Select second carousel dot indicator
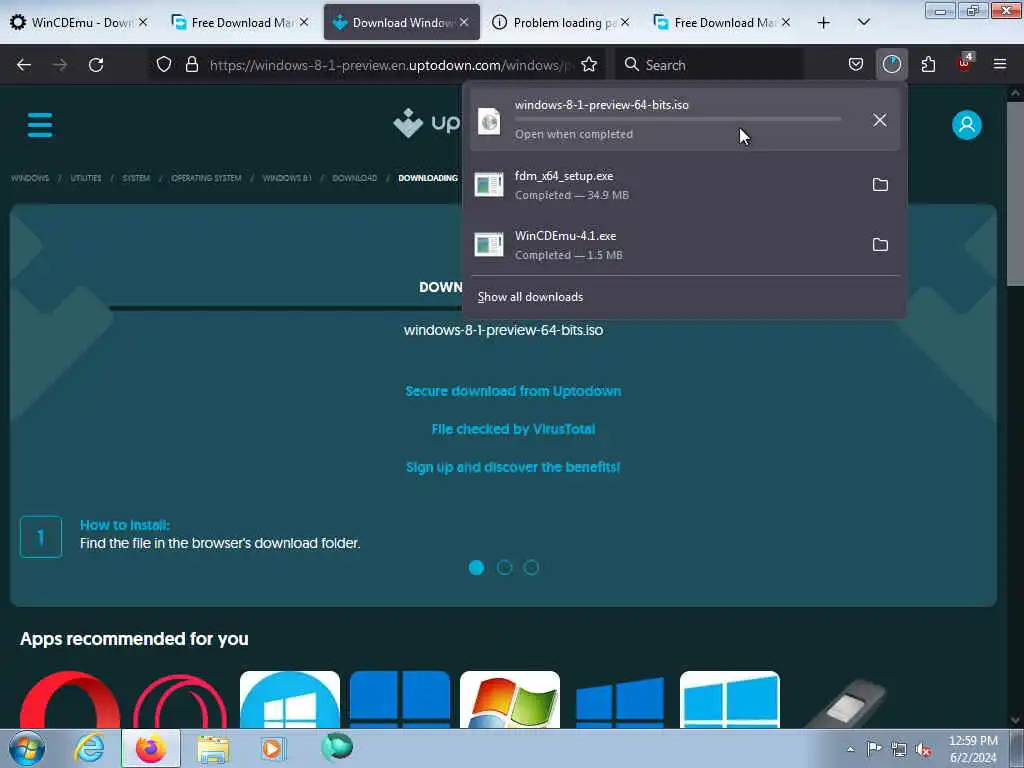1024x768 pixels. coord(504,568)
